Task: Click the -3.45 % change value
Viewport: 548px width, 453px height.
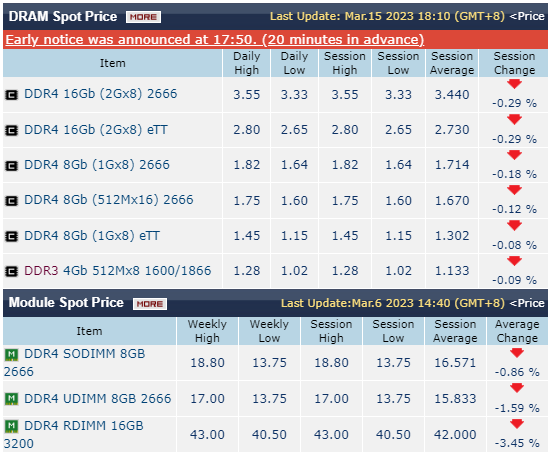Action: click(x=517, y=443)
